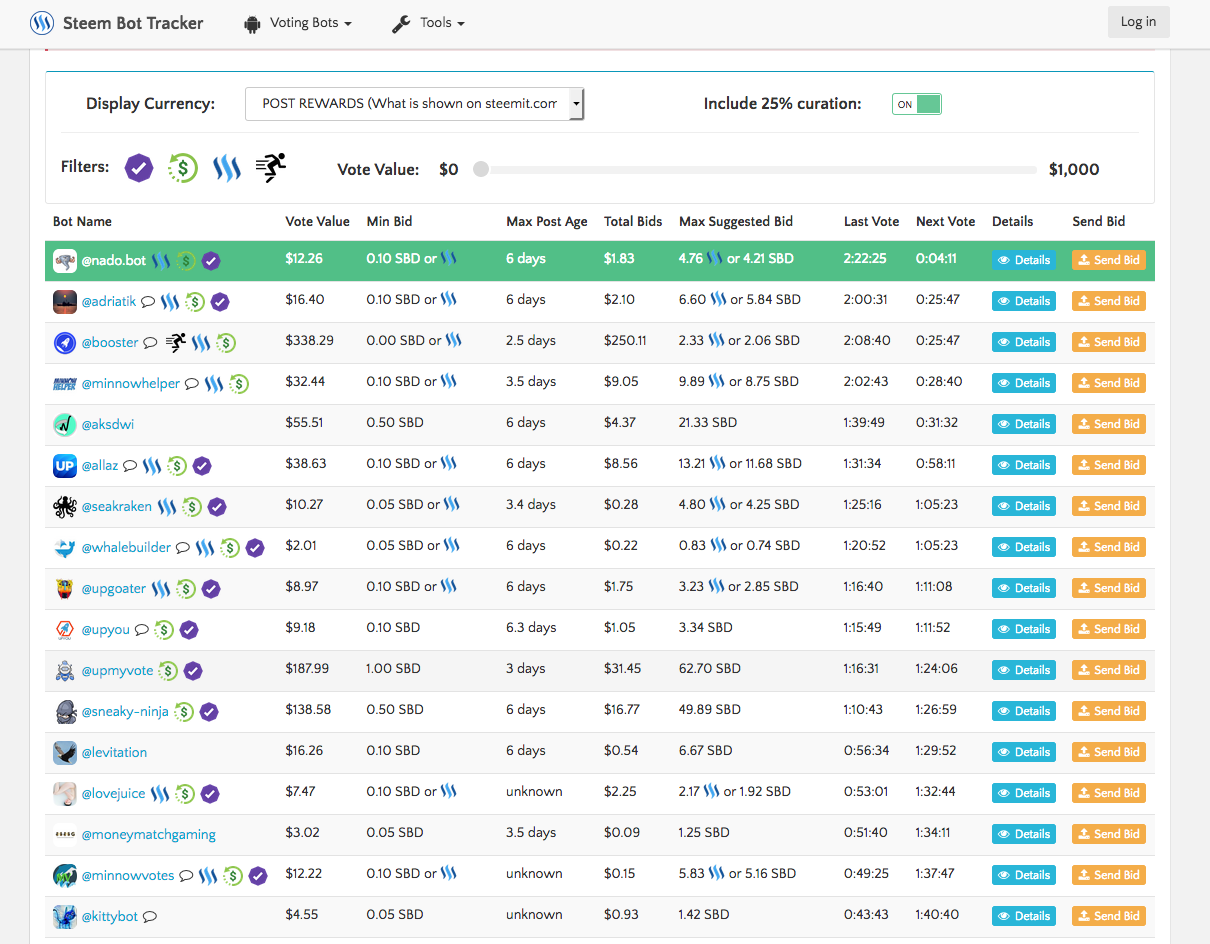Expand the Voting Bots menu
The image size is (1210, 944).
click(298, 23)
